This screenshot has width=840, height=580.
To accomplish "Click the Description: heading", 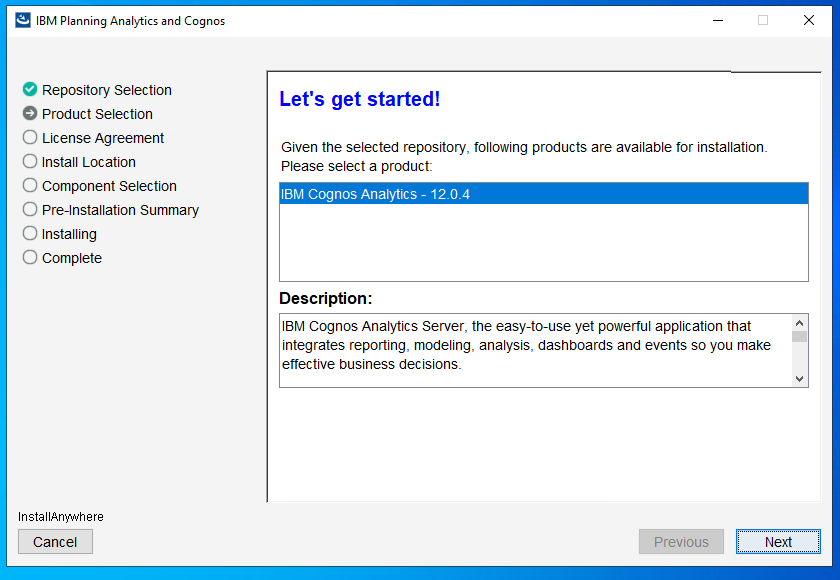I will point(326,298).
